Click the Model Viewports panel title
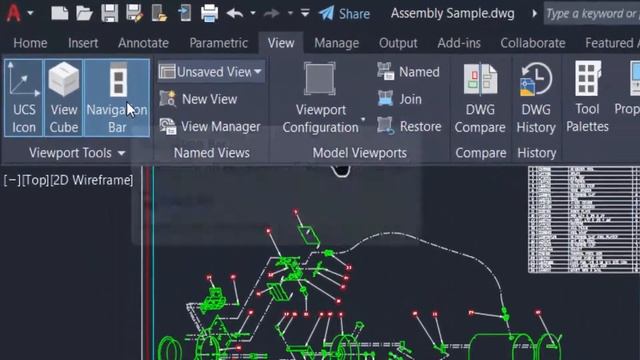 (x=360, y=153)
